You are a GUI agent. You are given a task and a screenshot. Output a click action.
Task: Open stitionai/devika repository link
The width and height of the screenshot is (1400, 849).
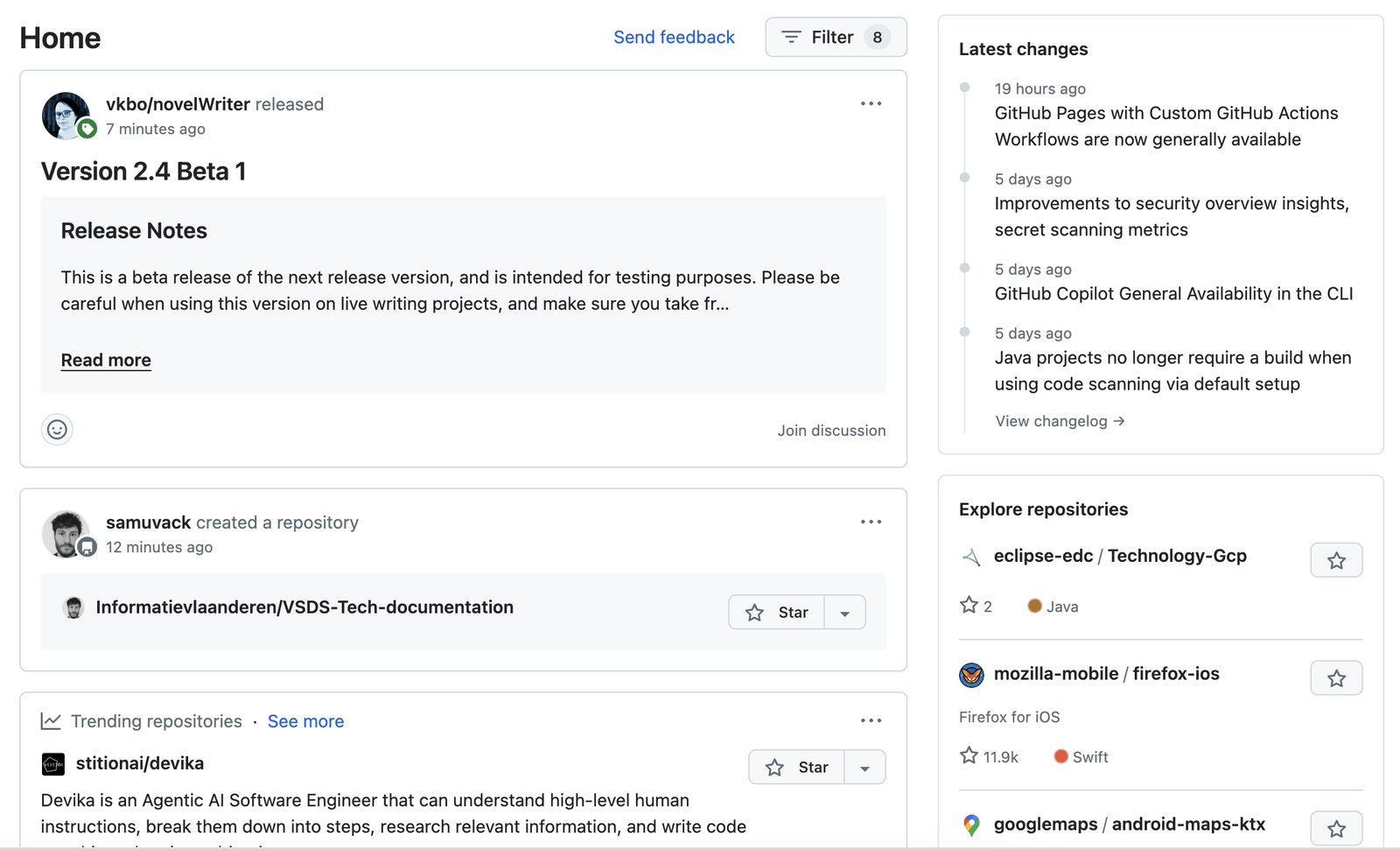[x=140, y=763]
